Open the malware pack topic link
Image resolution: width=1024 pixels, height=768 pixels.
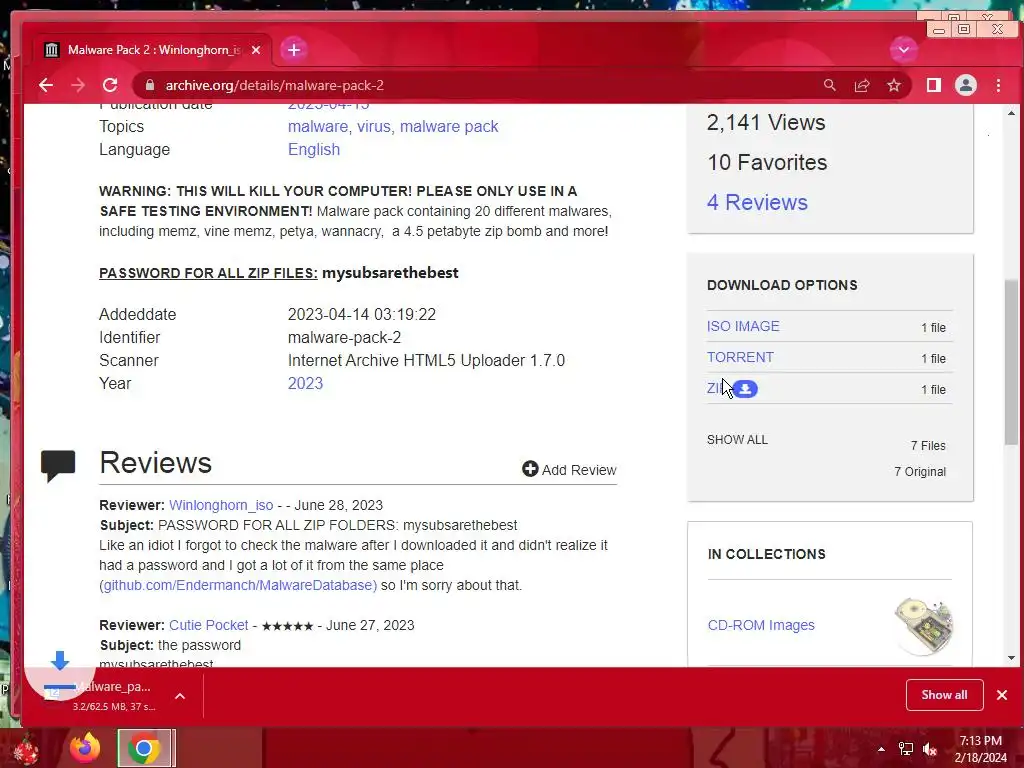coord(449,127)
